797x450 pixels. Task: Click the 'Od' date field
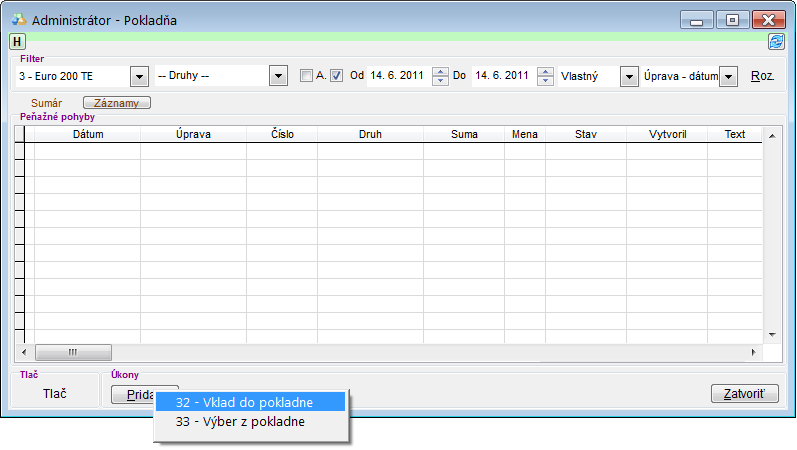[398, 76]
